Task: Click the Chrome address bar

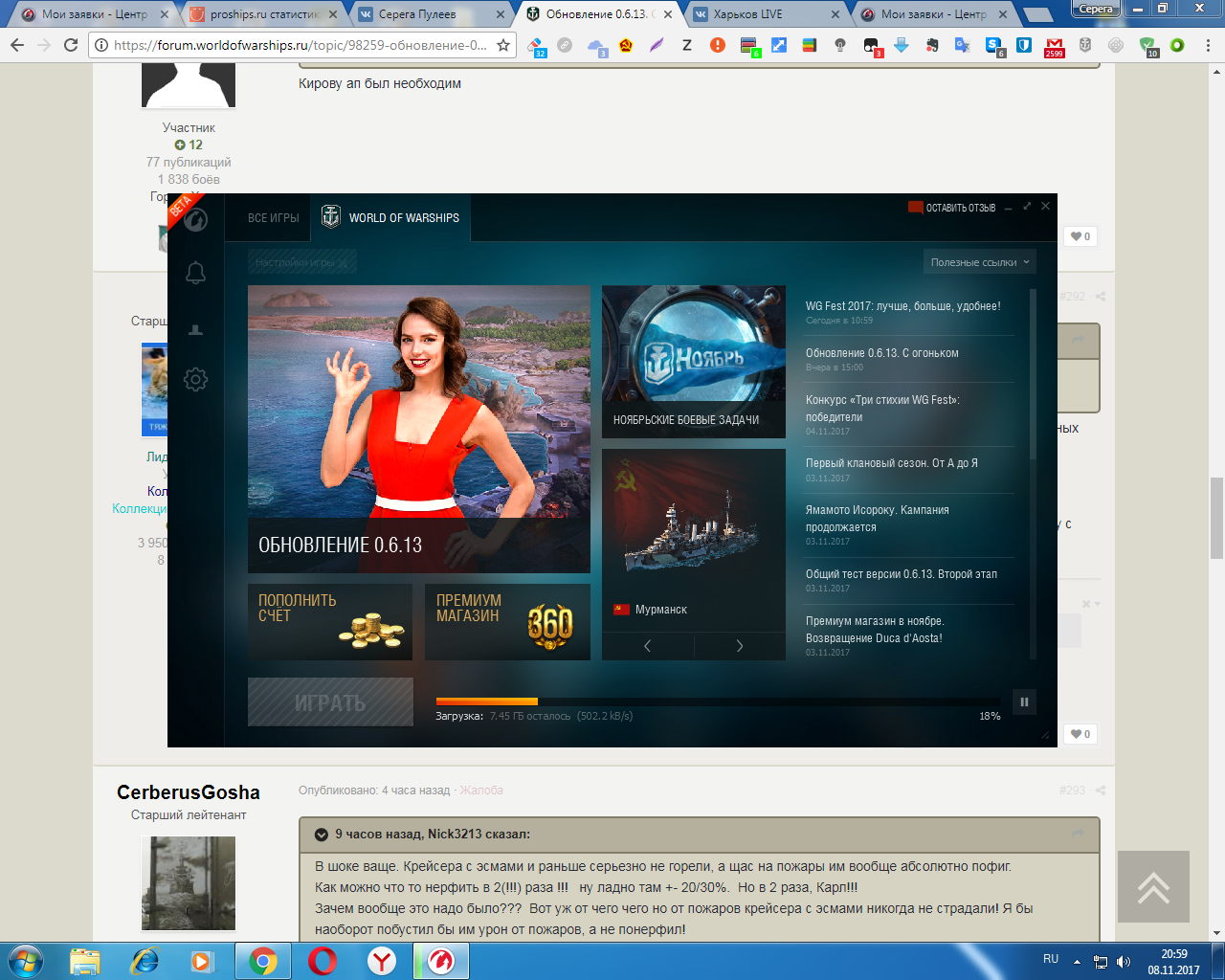Action: tap(301, 45)
